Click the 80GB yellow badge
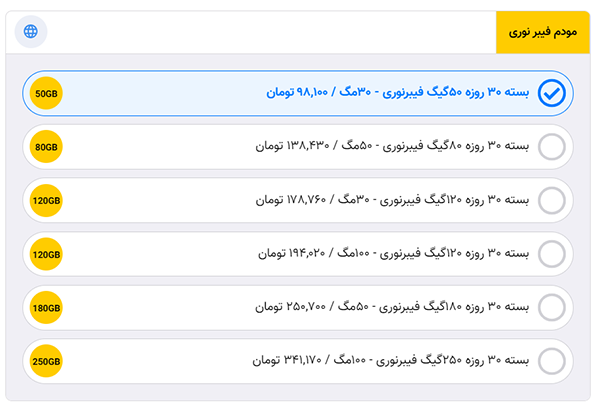 click(46, 147)
